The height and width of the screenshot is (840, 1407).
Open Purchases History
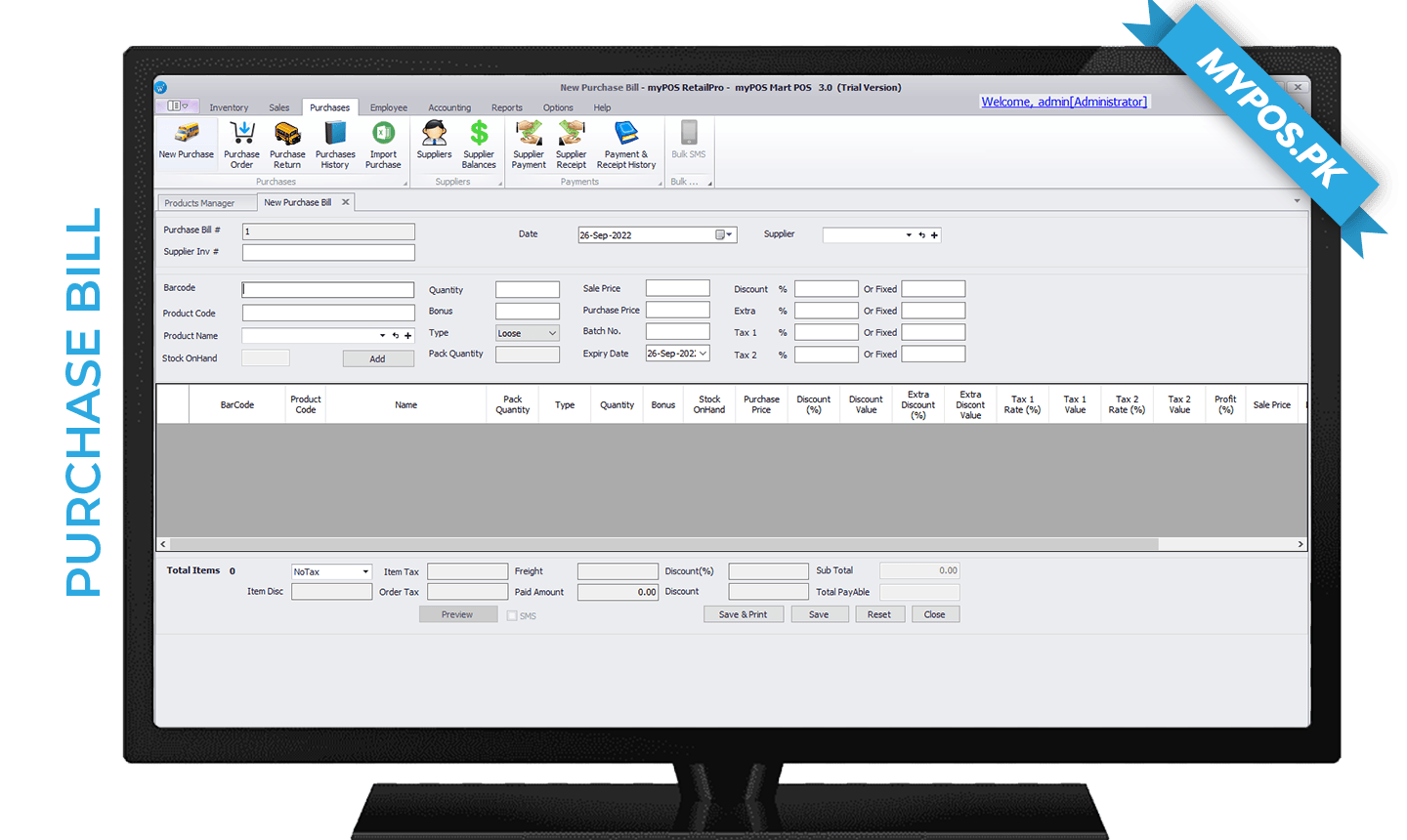[335, 145]
